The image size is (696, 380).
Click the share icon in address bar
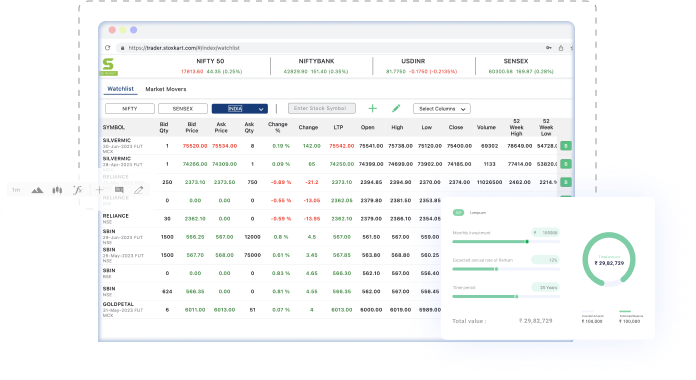click(561, 48)
